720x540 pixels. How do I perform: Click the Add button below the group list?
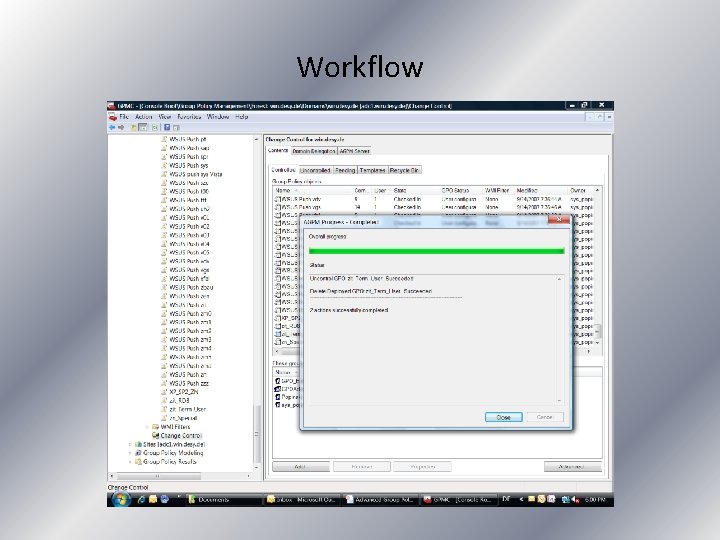[x=301, y=467]
